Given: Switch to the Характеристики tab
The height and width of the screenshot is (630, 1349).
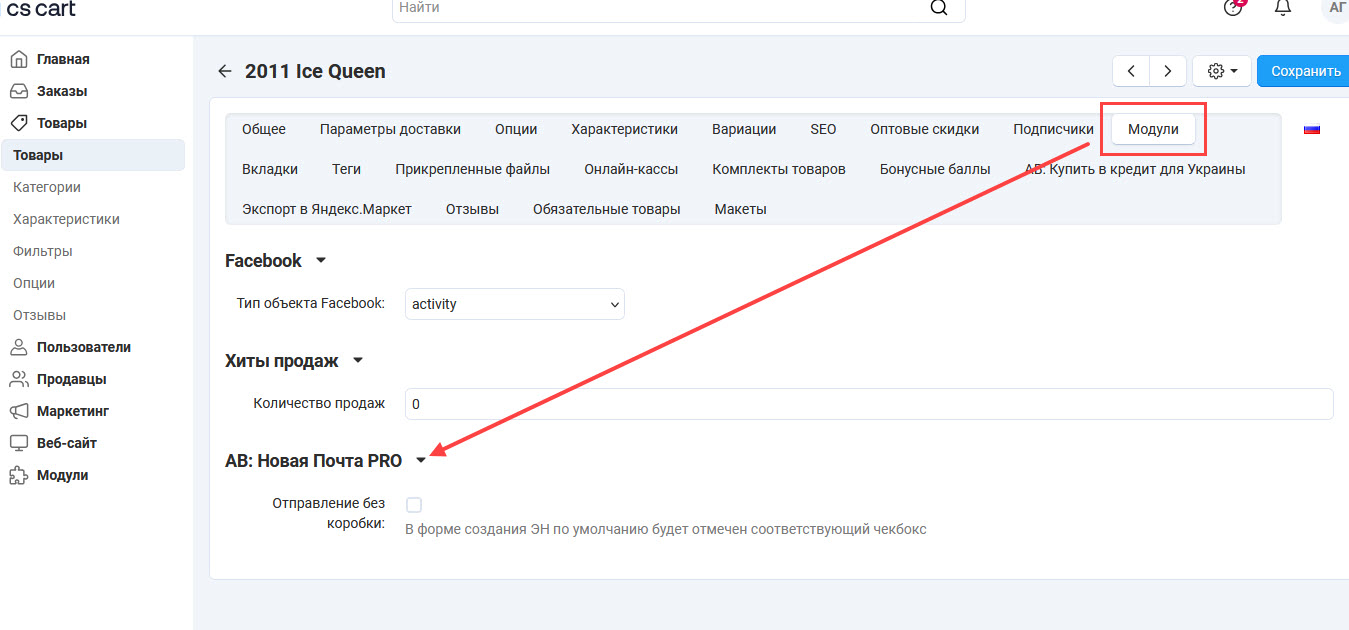Looking at the screenshot, I should pyautogui.click(x=624, y=129).
